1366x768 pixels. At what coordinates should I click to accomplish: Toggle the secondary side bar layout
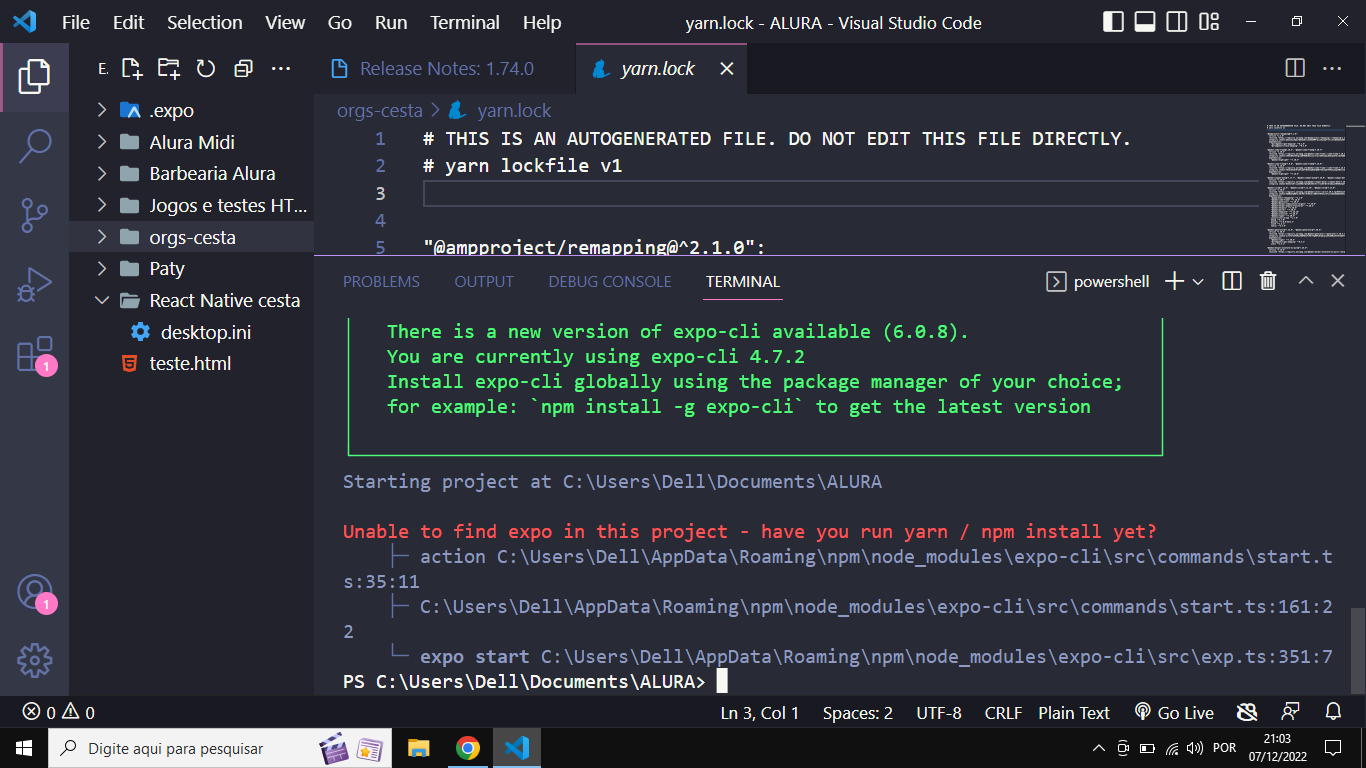[1177, 22]
